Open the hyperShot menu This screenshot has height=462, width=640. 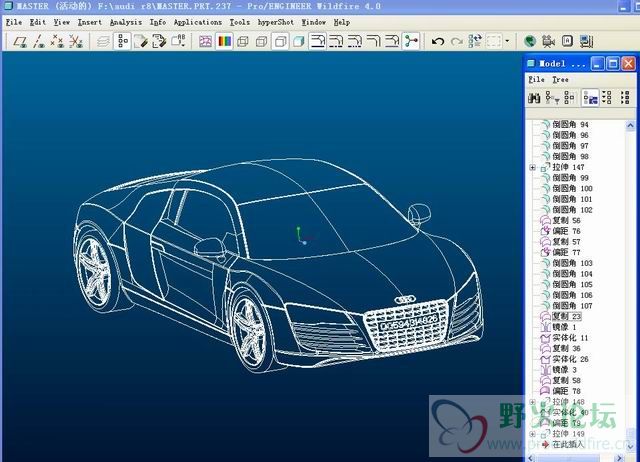[x=276, y=22]
